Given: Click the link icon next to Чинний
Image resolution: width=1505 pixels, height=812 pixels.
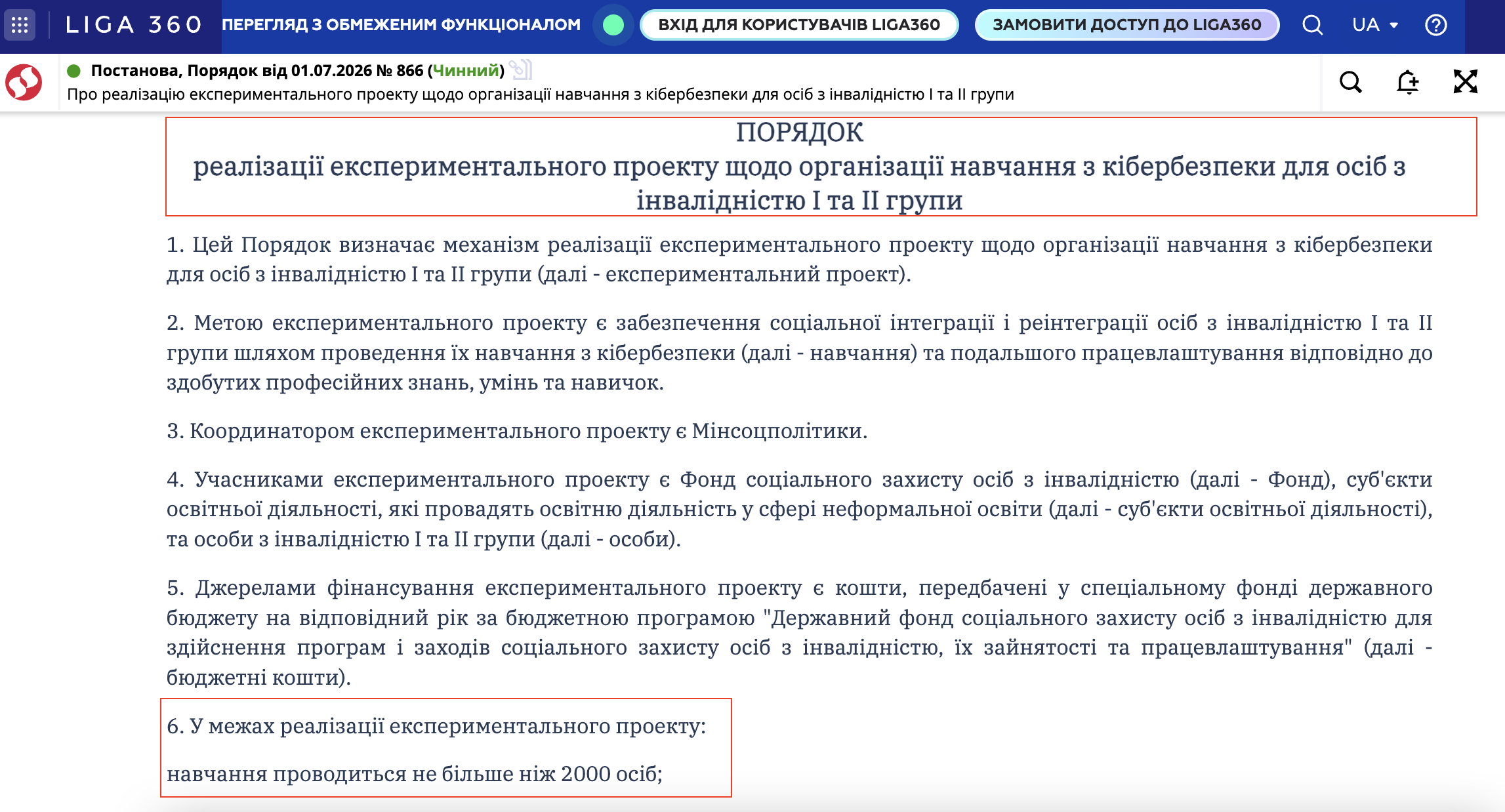Looking at the screenshot, I should pyautogui.click(x=521, y=70).
